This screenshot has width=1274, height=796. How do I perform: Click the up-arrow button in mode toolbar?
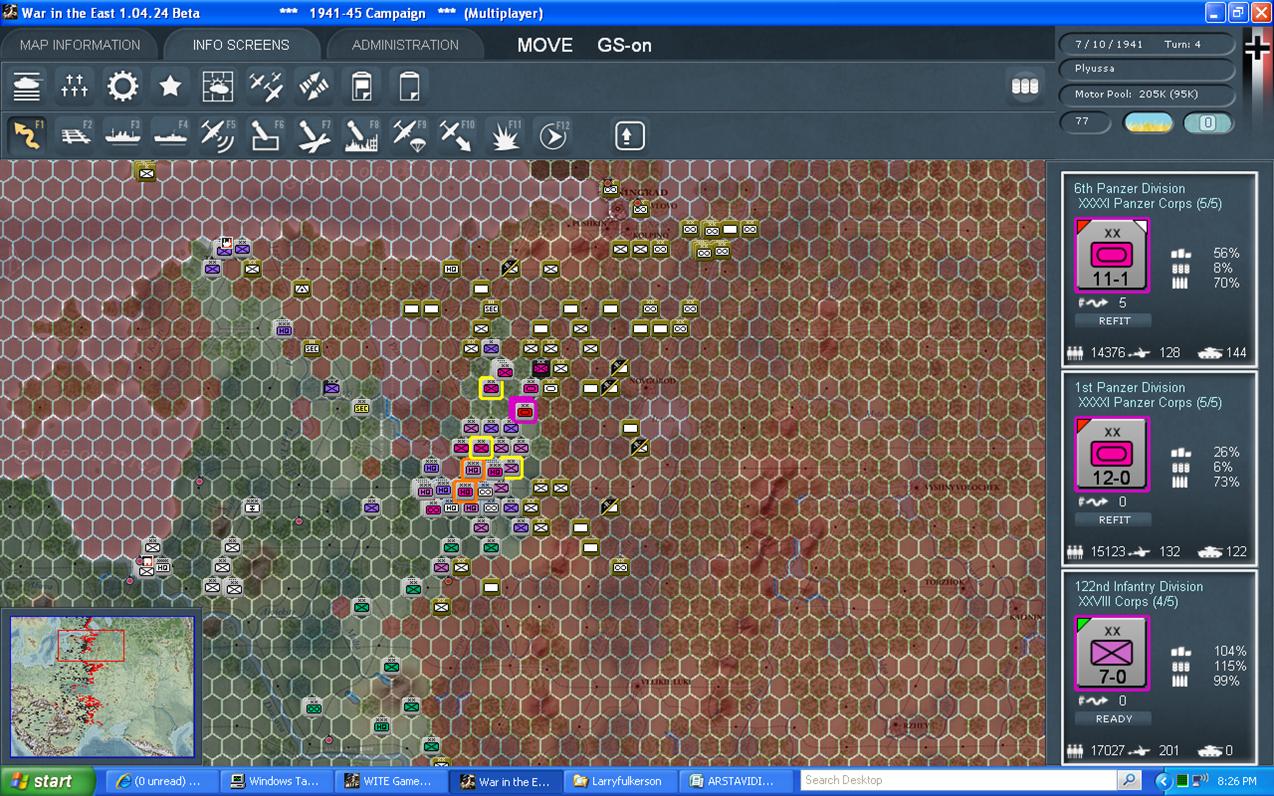(629, 135)
